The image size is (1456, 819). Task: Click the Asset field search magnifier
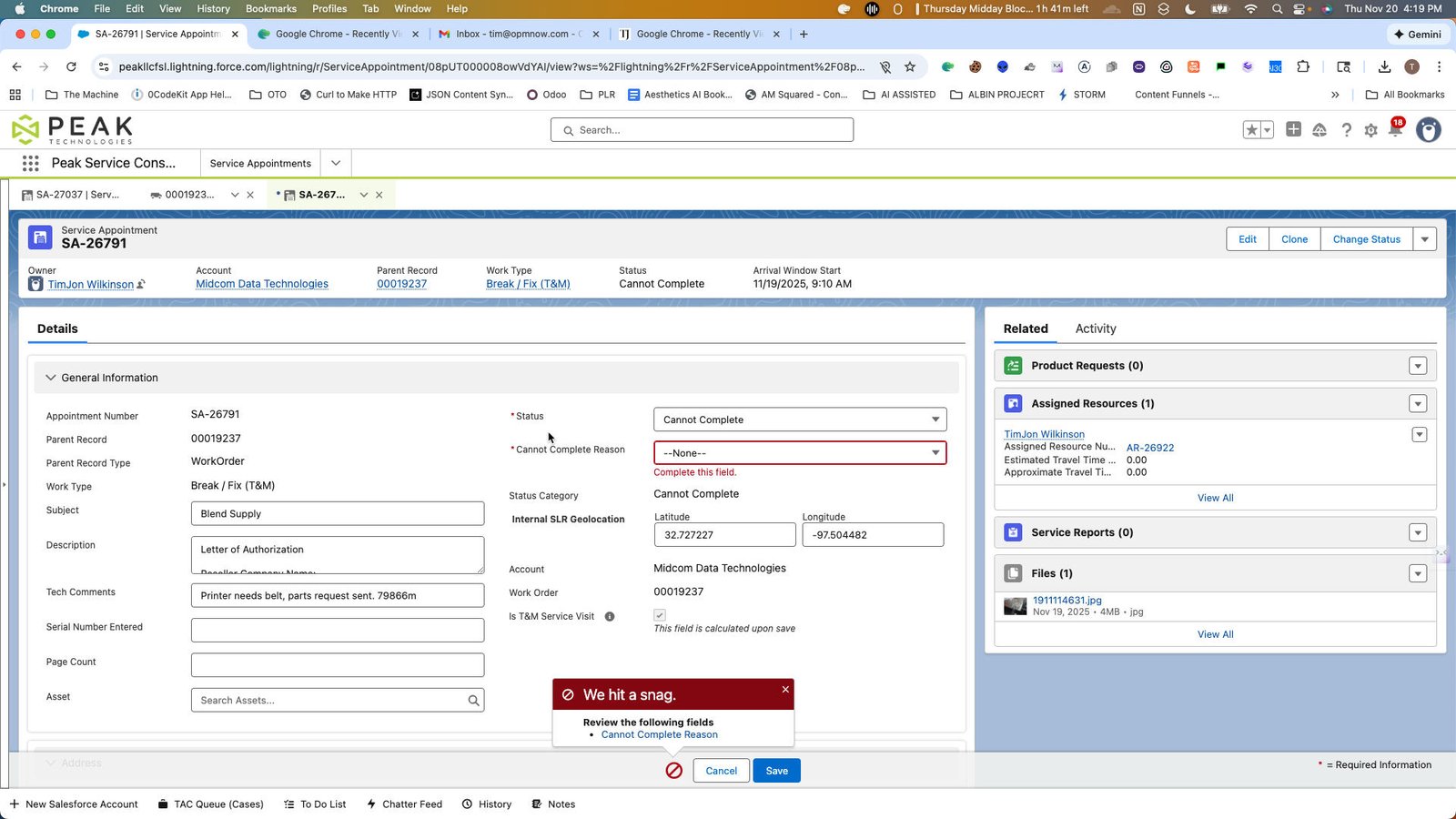pyautogui.click(x=473, y=700)
